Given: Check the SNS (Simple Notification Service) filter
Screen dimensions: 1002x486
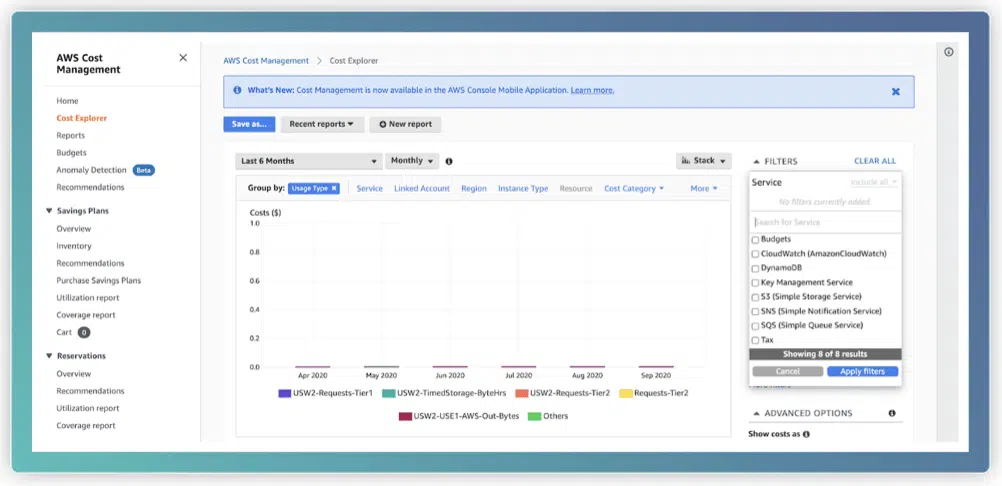Looking at the screenshot, I should pyautogui.click(x=755, y=312).
